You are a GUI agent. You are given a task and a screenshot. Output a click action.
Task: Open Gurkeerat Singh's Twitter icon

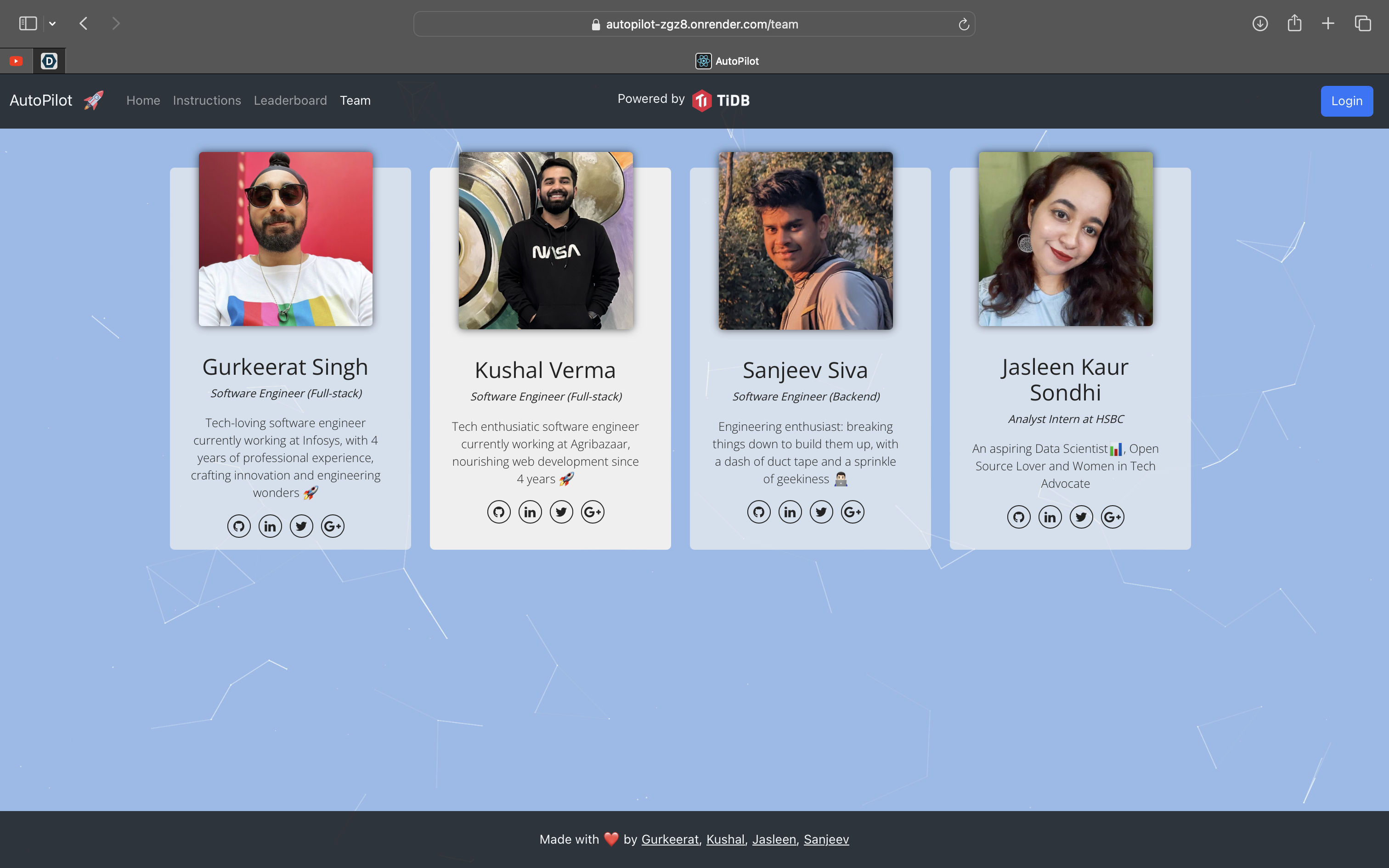(301, 526)
